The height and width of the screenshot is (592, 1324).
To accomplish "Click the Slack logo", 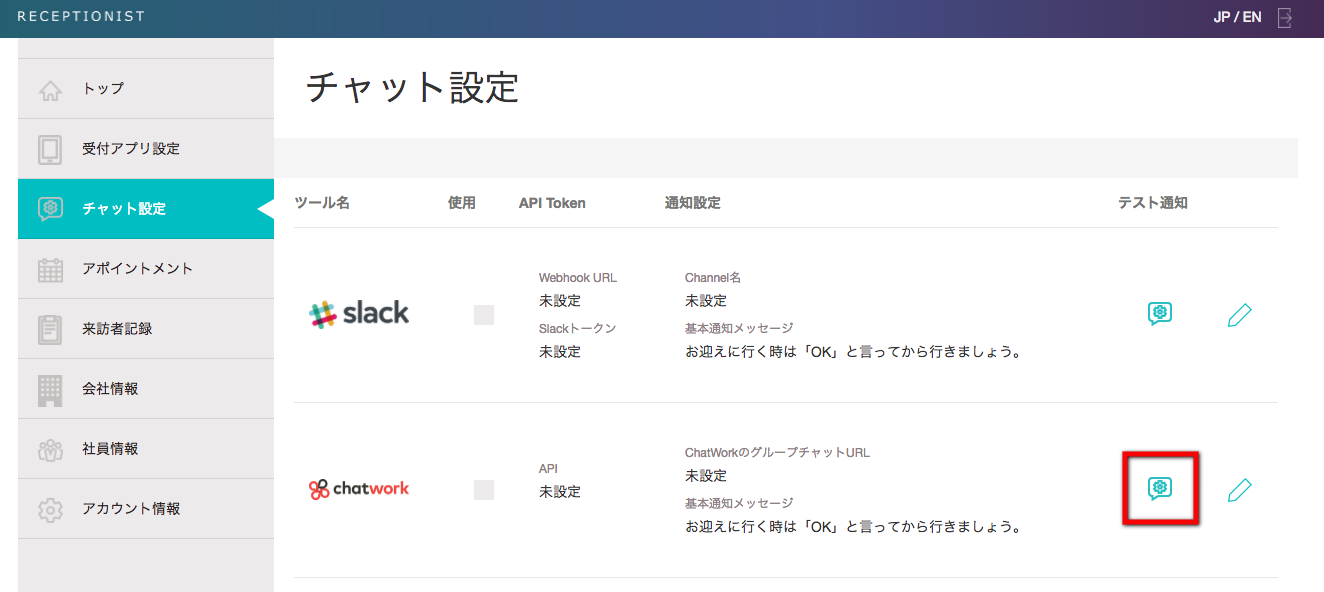I will pos(359,314).
